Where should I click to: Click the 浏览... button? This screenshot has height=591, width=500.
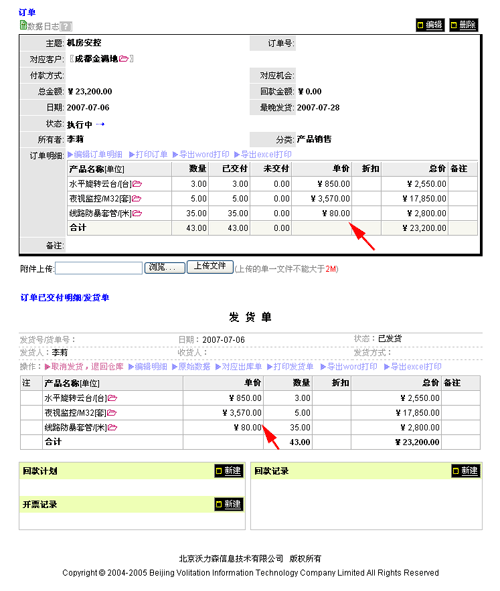point(165,268)
